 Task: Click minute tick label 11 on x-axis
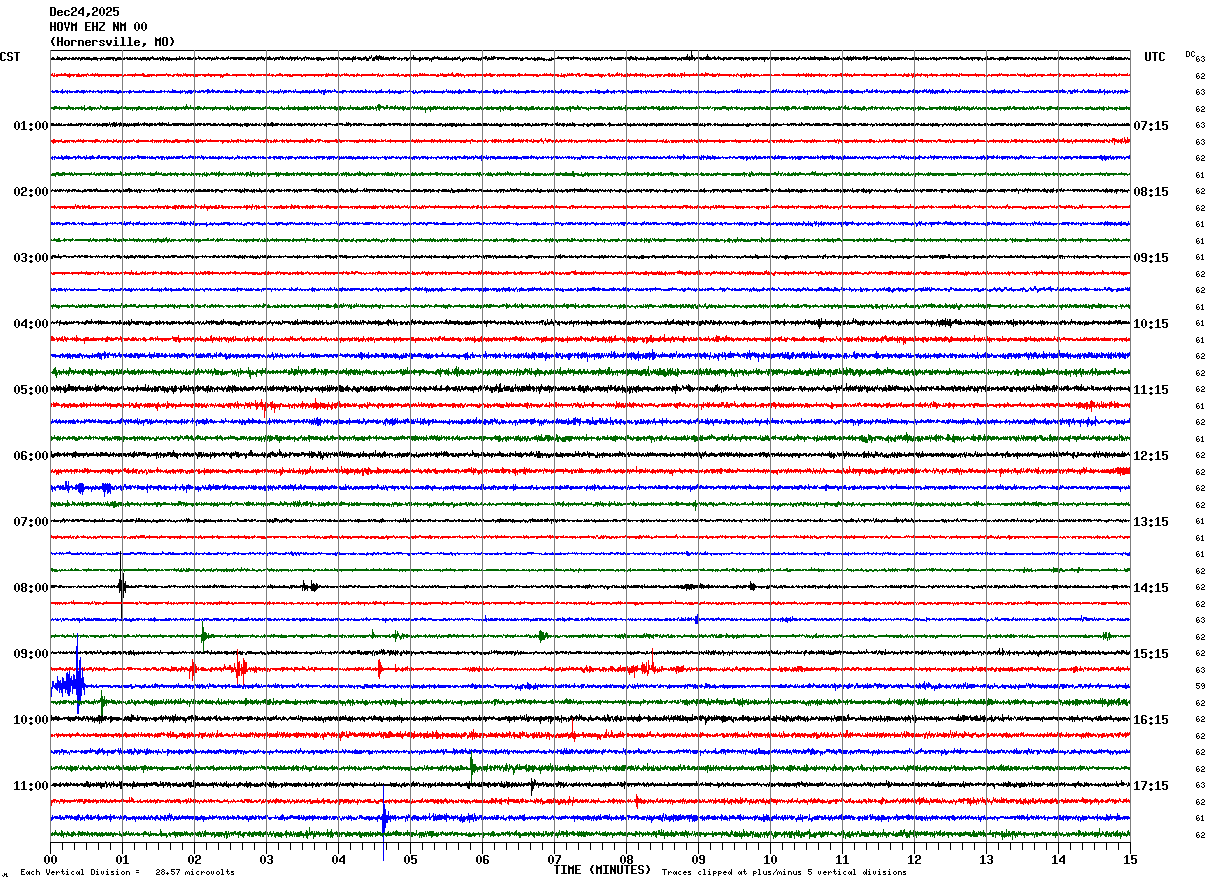(x=842, y=859)
